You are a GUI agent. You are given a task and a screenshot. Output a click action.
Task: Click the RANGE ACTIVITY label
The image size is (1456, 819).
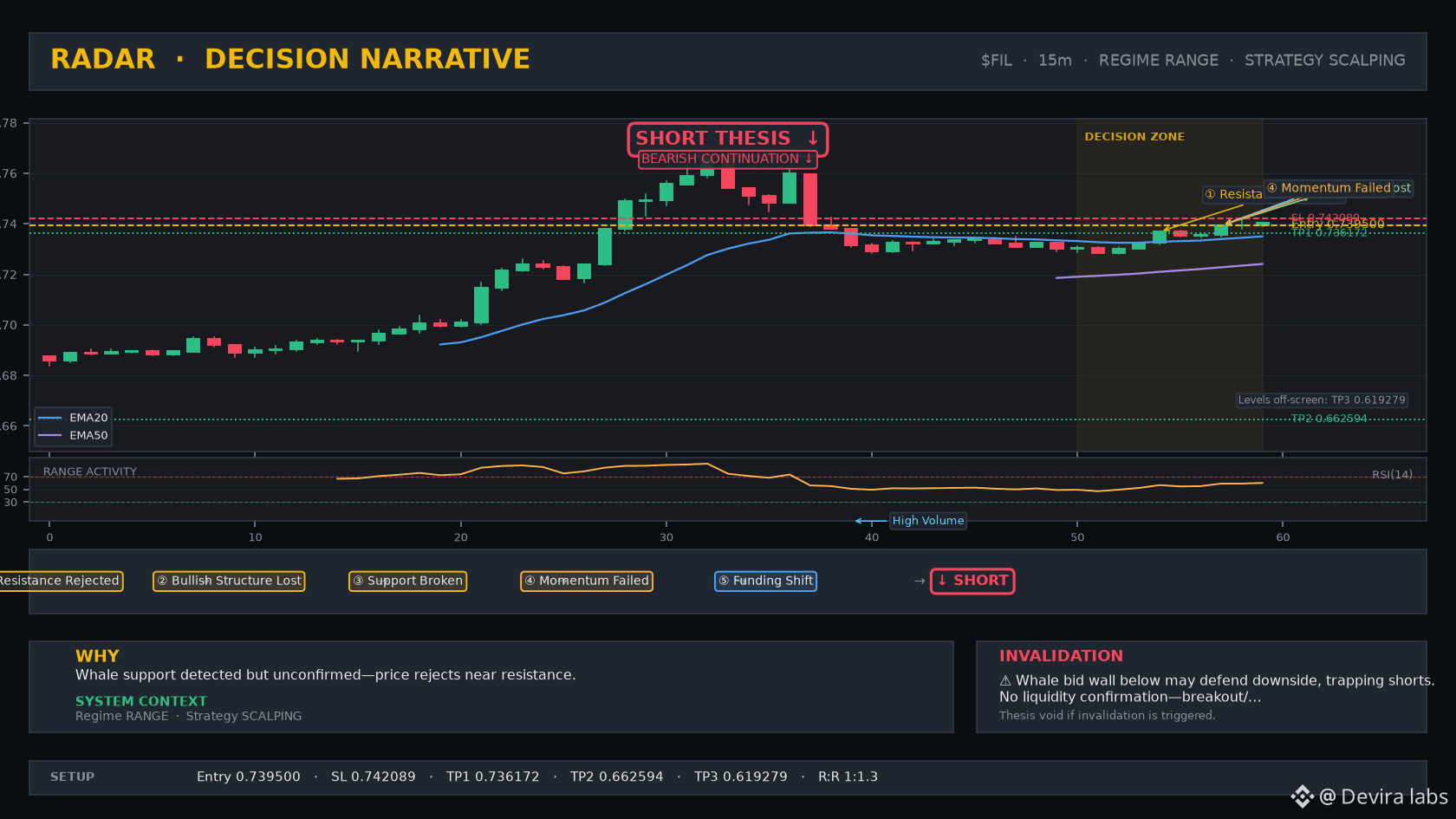click(x=90, y=472)
